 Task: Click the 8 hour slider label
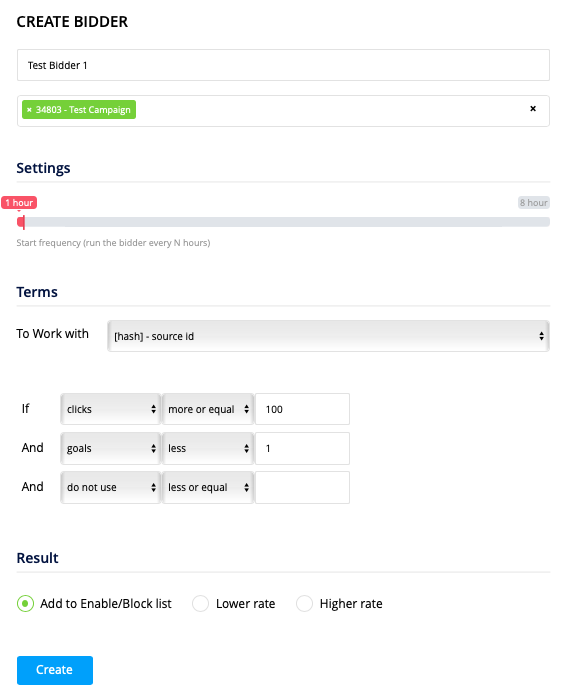pyautogui.click(x=533, y=203)
